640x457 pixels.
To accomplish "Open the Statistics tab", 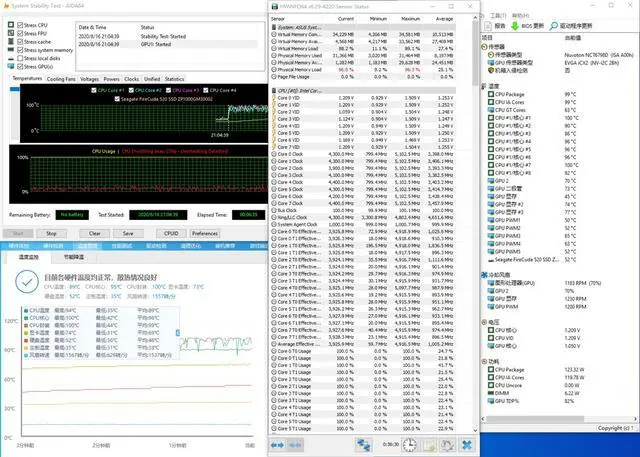I will coord(174,79).
